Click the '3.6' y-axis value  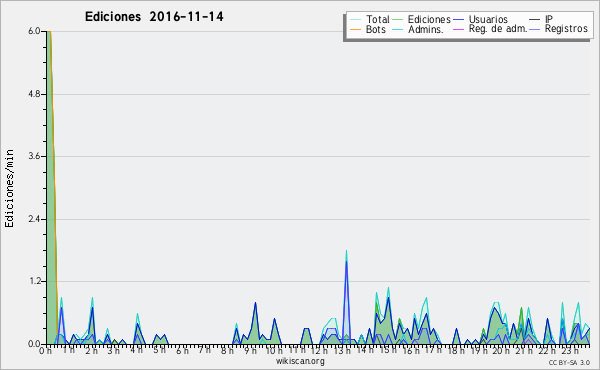point(34,156)
